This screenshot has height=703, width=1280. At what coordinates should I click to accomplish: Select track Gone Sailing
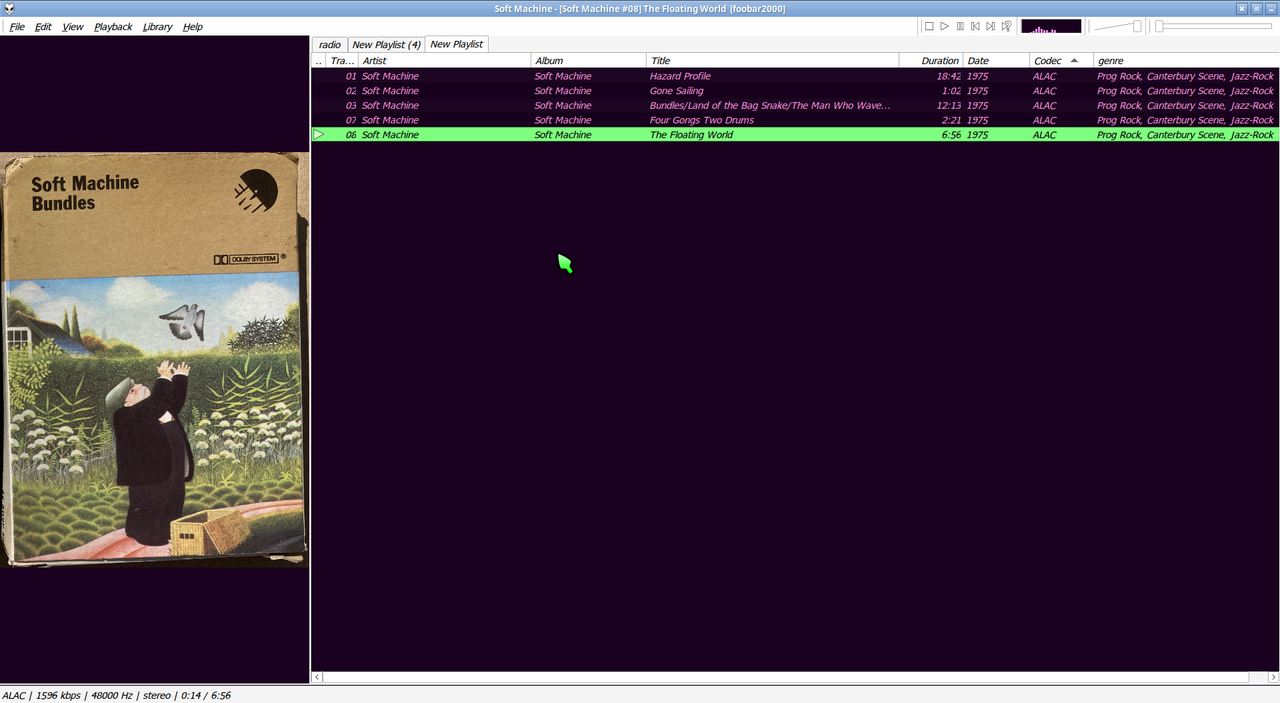(x=795, y=91)
